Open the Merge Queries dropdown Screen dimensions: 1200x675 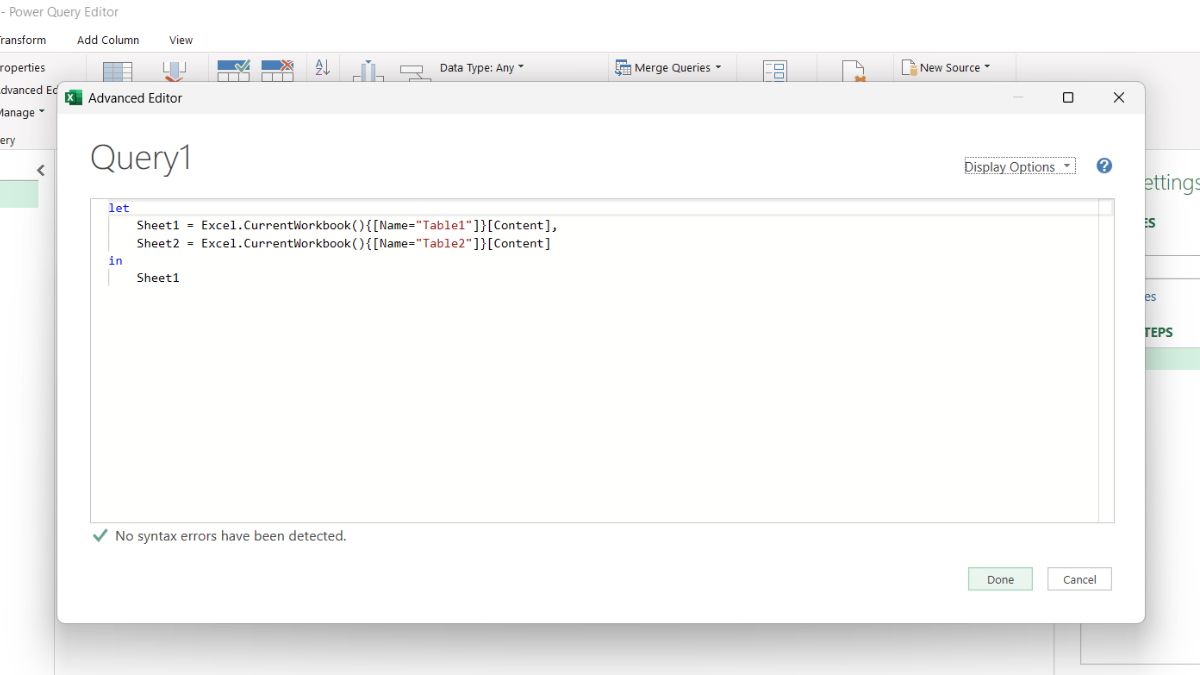[x=669, y=68]
